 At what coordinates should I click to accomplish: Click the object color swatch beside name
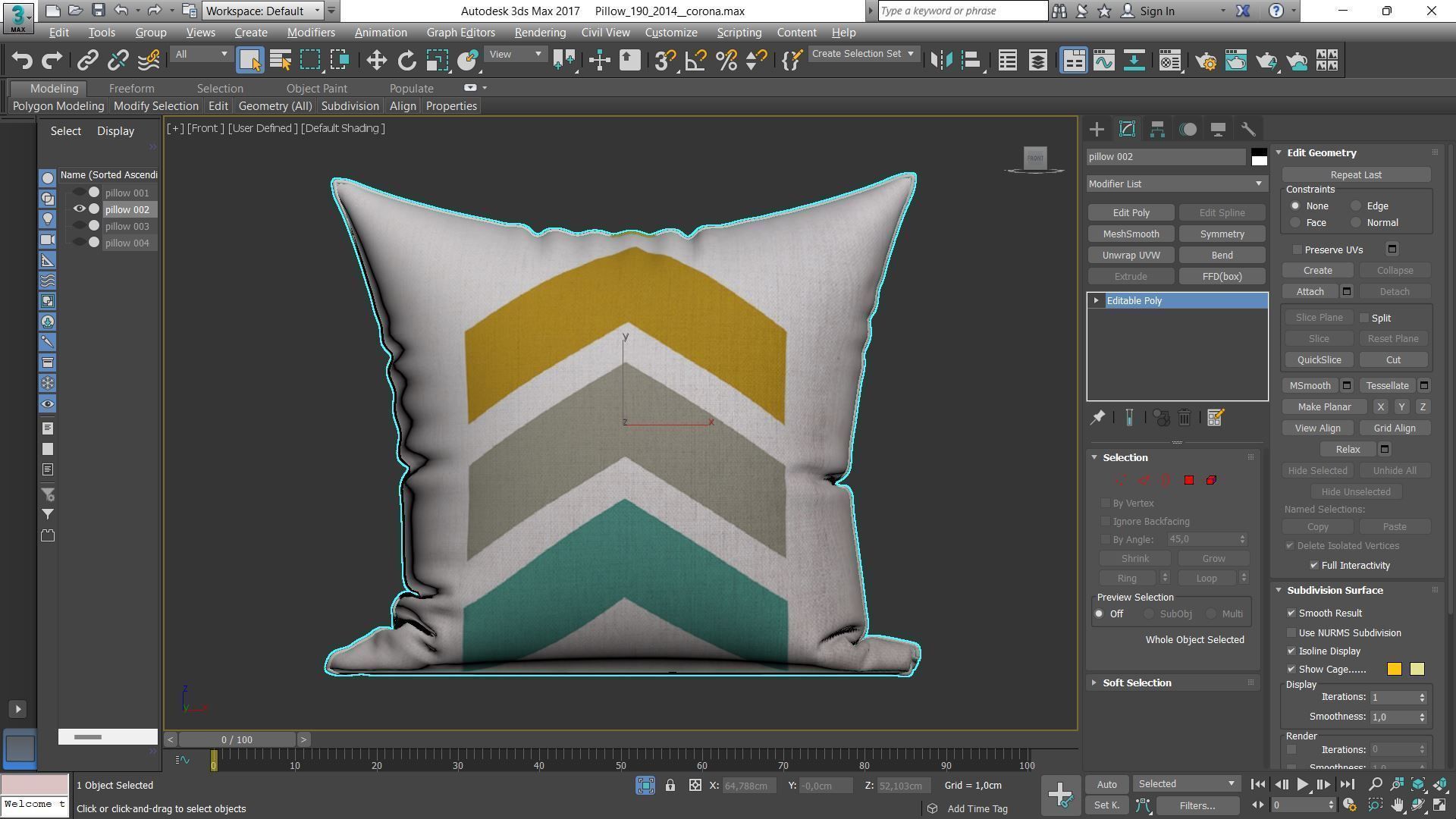coord(1259,157)
